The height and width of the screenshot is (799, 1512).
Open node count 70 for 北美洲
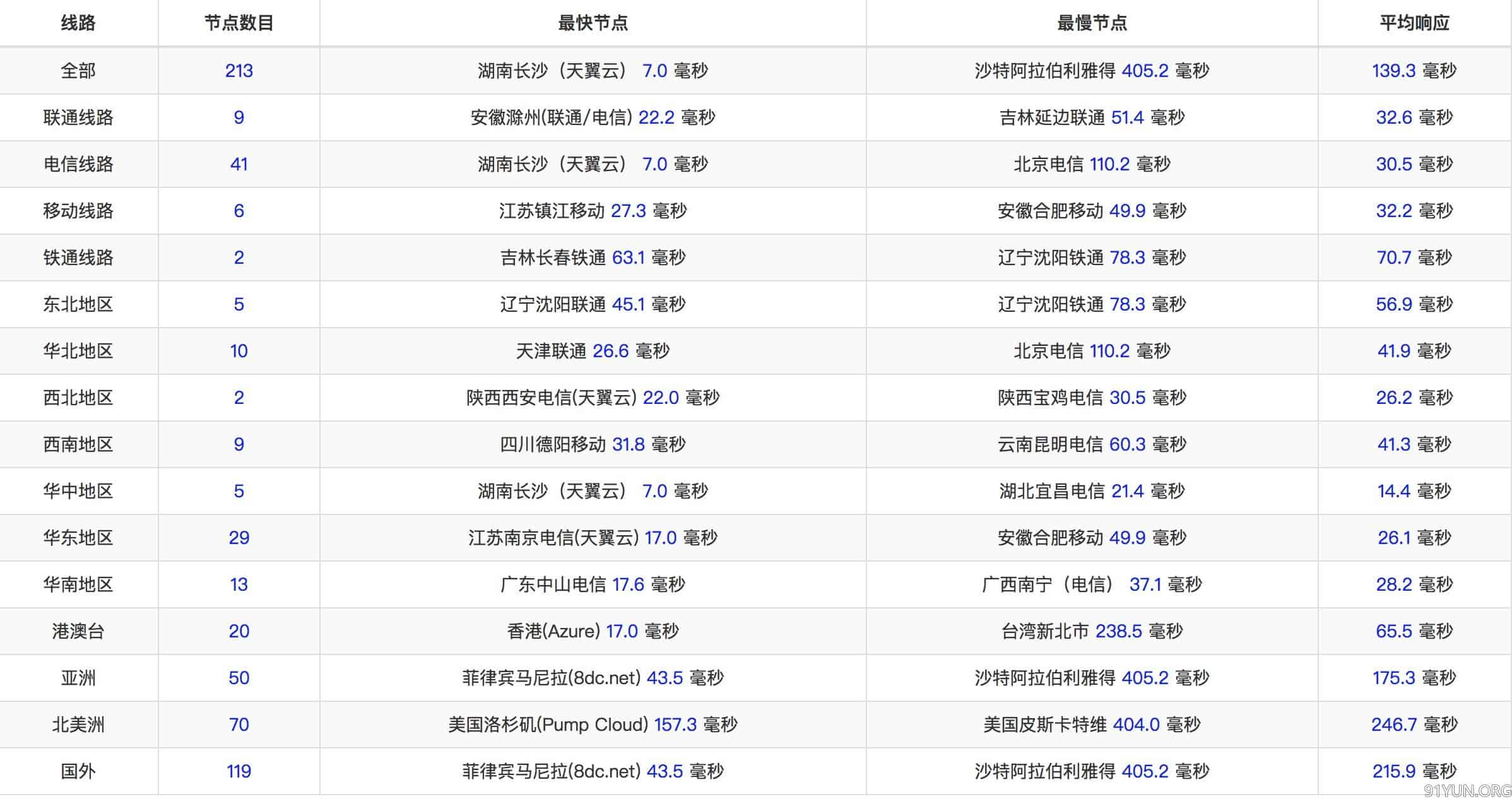point(239,724)
